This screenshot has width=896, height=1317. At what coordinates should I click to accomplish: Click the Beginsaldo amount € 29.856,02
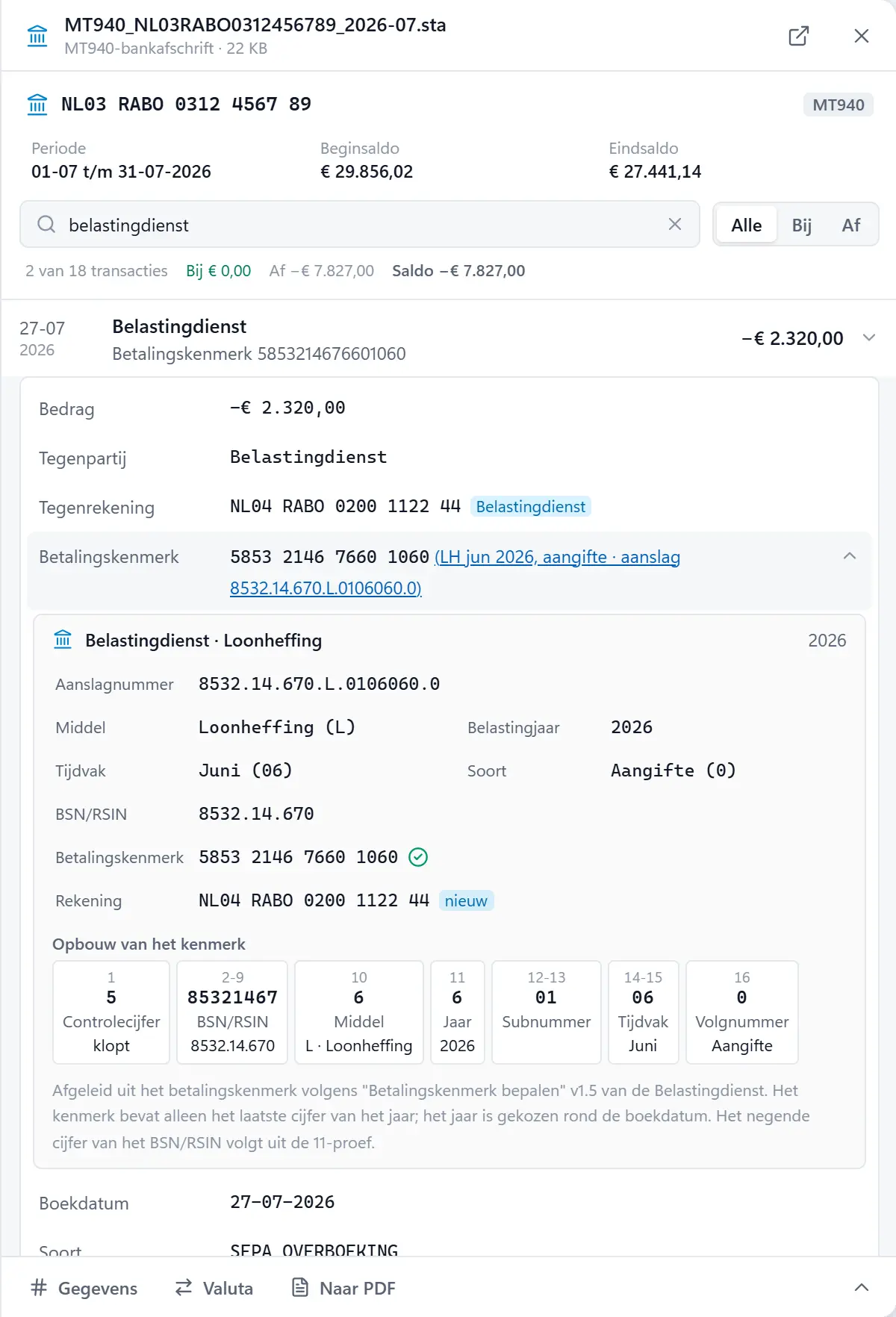[x=367, y=172]
